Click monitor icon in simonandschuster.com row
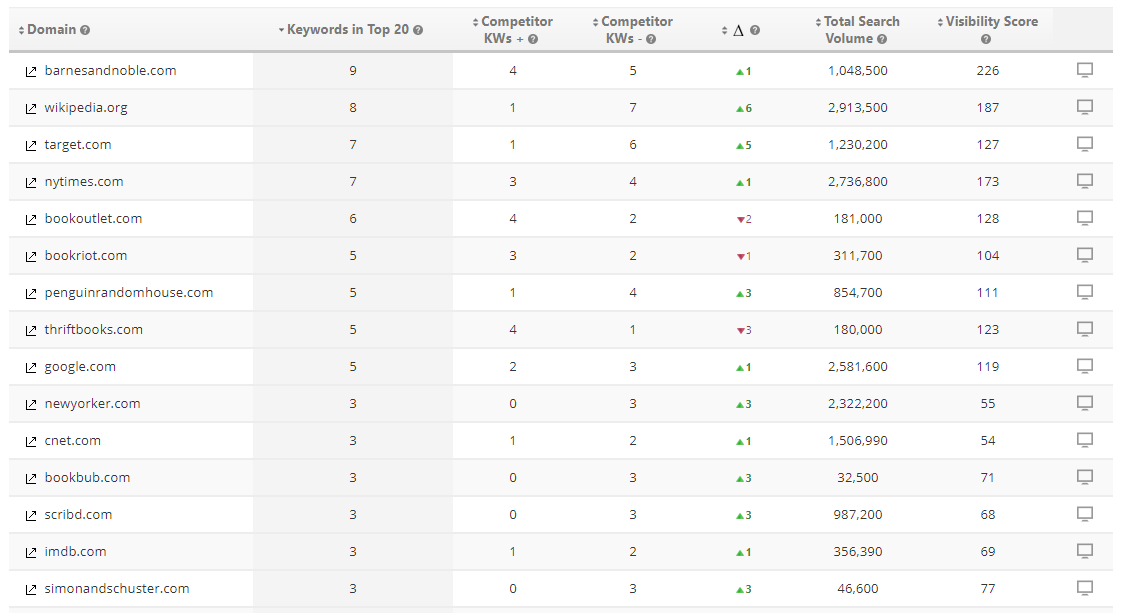1121x613 pixels. pos(1085,588)
